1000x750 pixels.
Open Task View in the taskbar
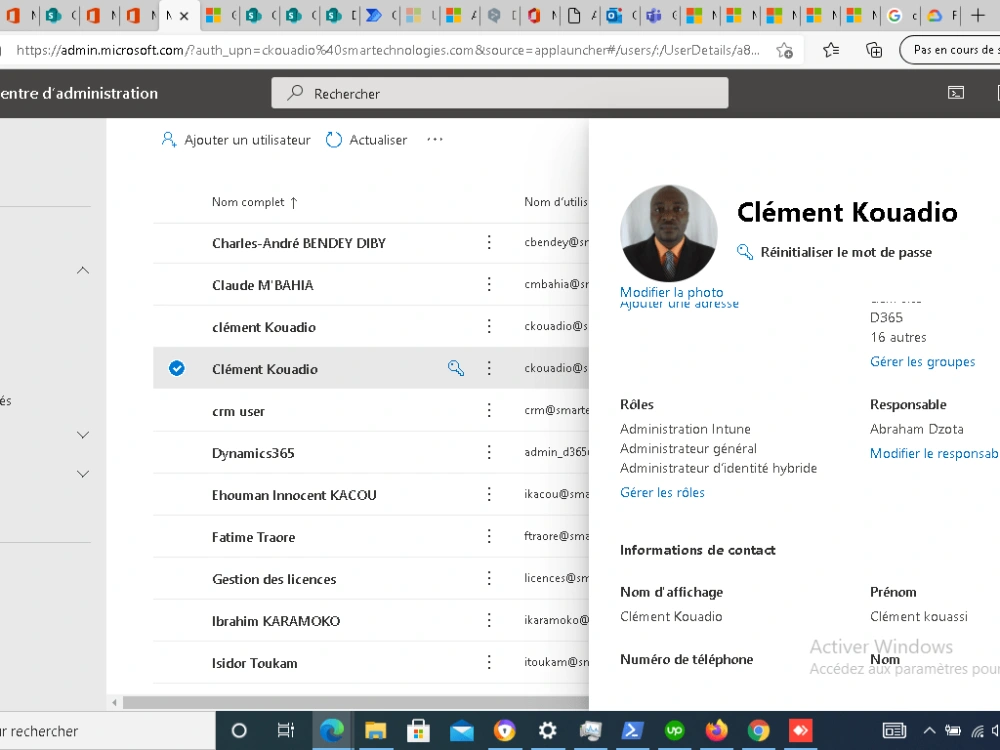tap(285, 730)
